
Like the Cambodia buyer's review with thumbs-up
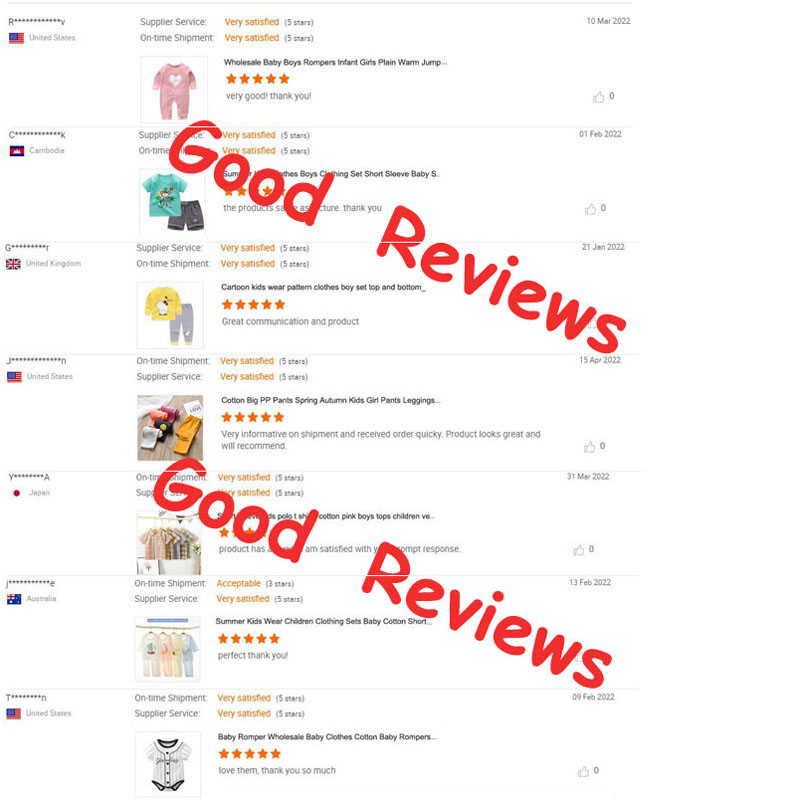click(x=590, y=209)
